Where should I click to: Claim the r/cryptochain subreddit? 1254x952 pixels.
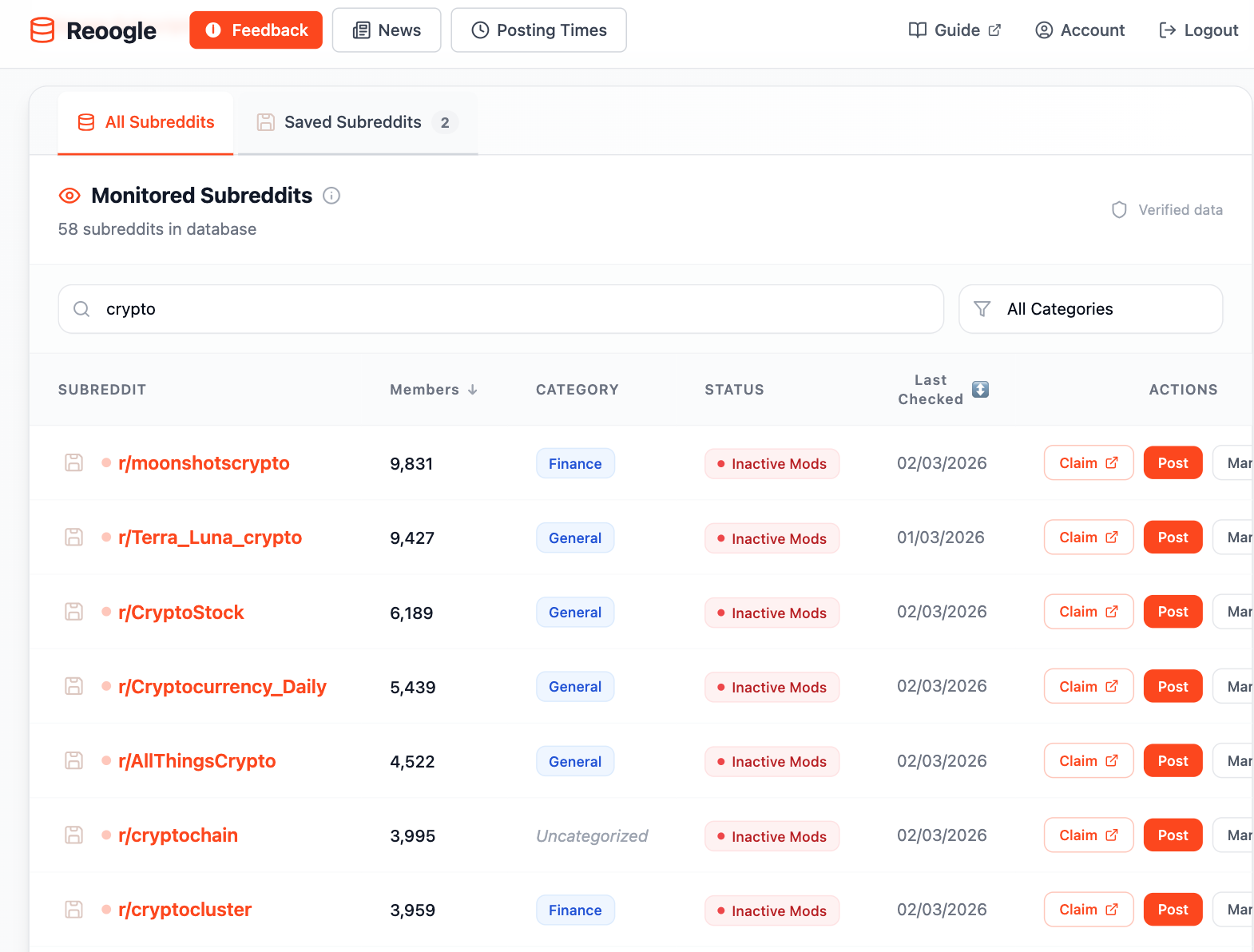point(1089,835)
